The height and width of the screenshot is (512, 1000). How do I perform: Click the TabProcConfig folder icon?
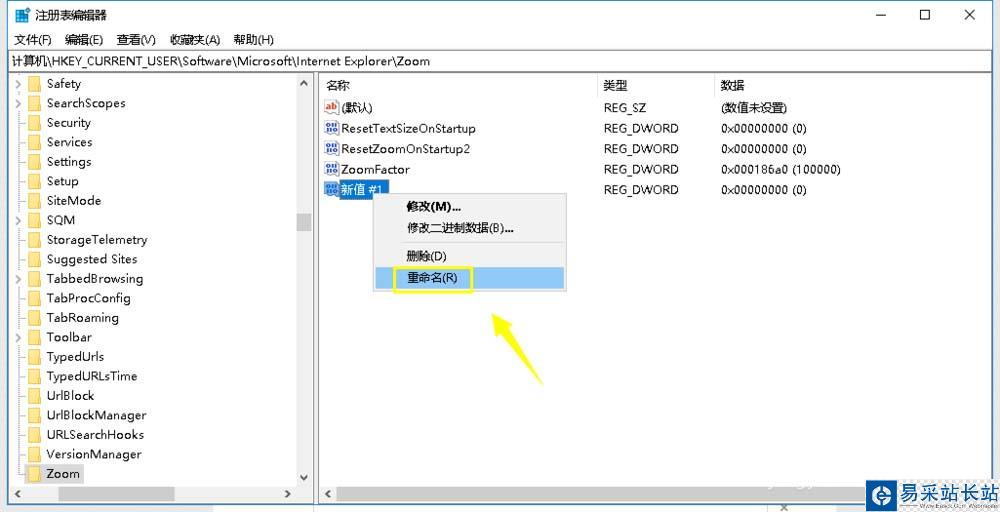pyautogui.click(x=34, y=298)
